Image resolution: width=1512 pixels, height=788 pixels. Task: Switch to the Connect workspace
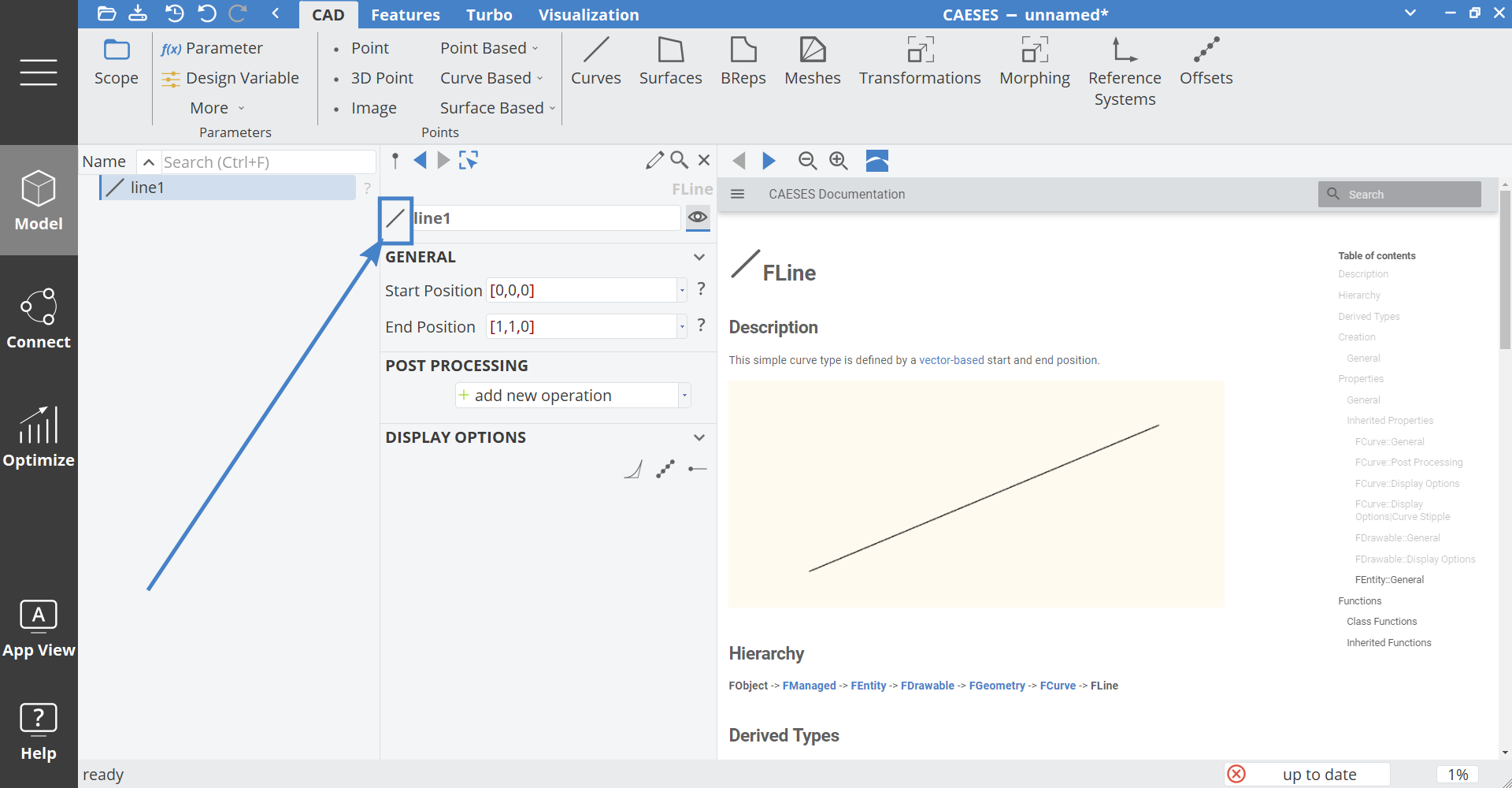(39, 318)
